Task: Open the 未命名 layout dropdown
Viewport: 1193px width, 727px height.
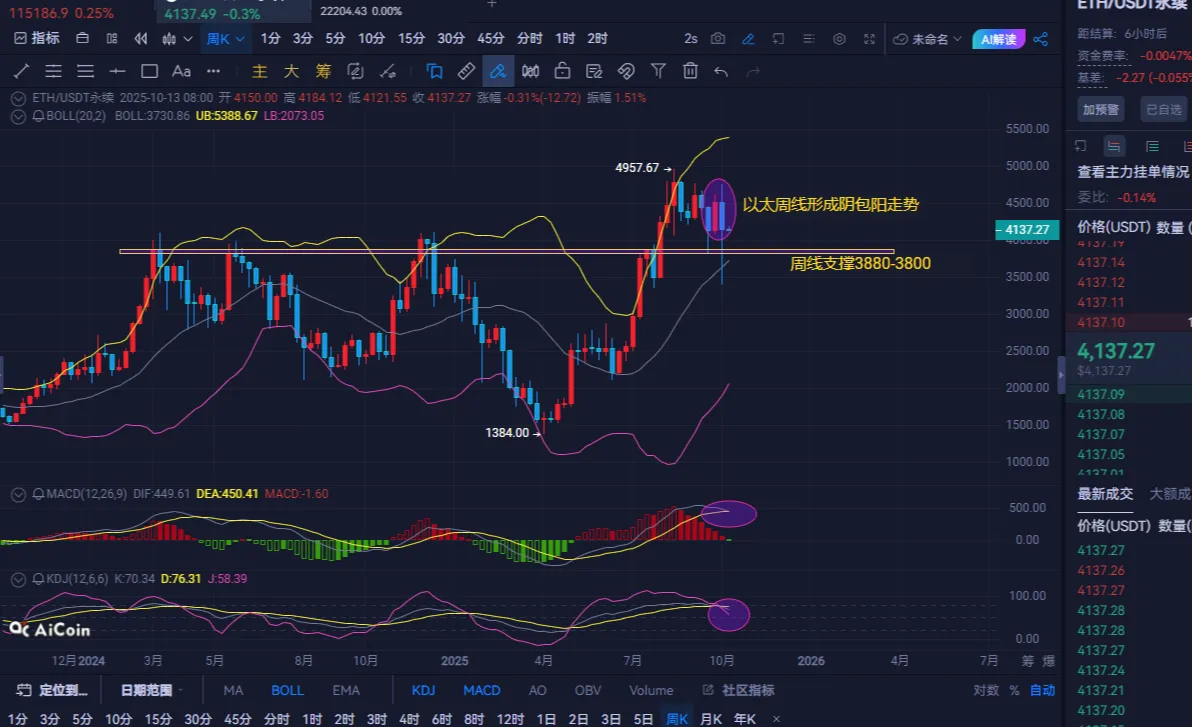Action: 927,39
